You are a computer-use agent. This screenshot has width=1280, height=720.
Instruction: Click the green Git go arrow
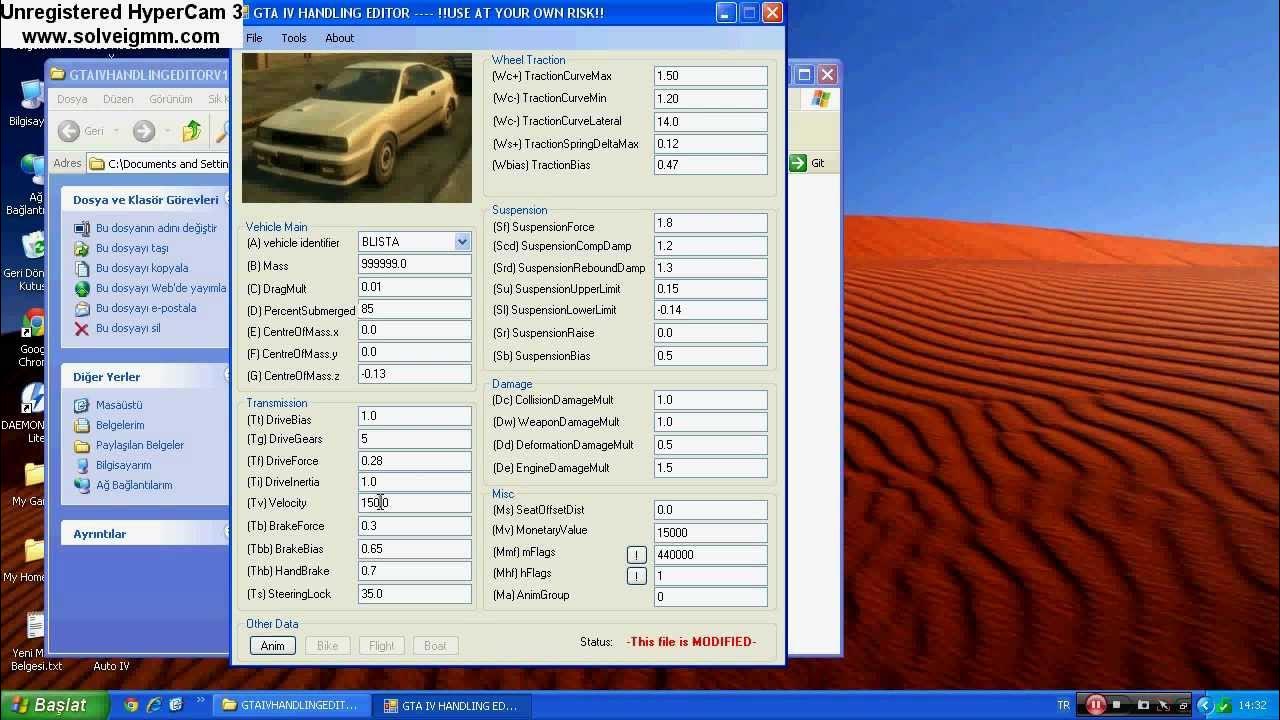(x=798, y=163)
